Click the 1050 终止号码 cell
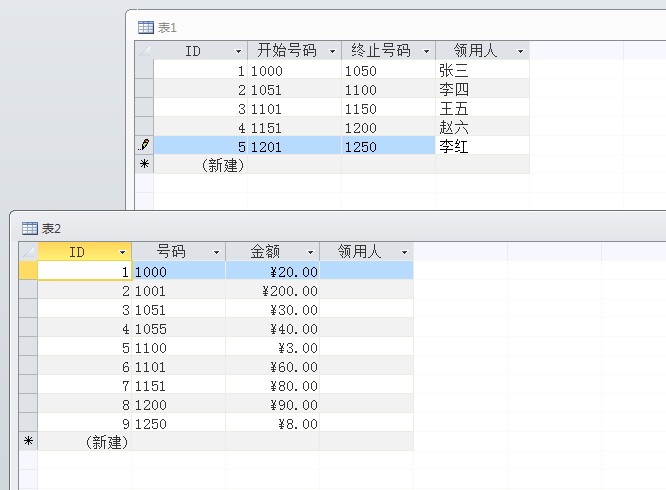 (388, 70)
